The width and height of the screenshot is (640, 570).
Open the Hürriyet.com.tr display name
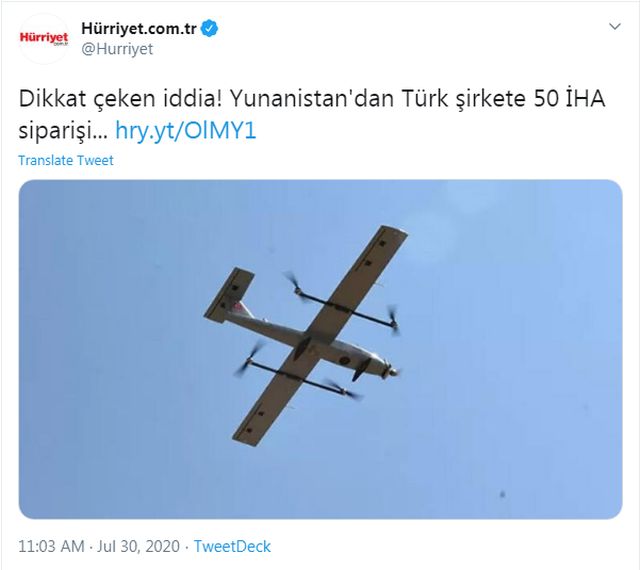139,29
